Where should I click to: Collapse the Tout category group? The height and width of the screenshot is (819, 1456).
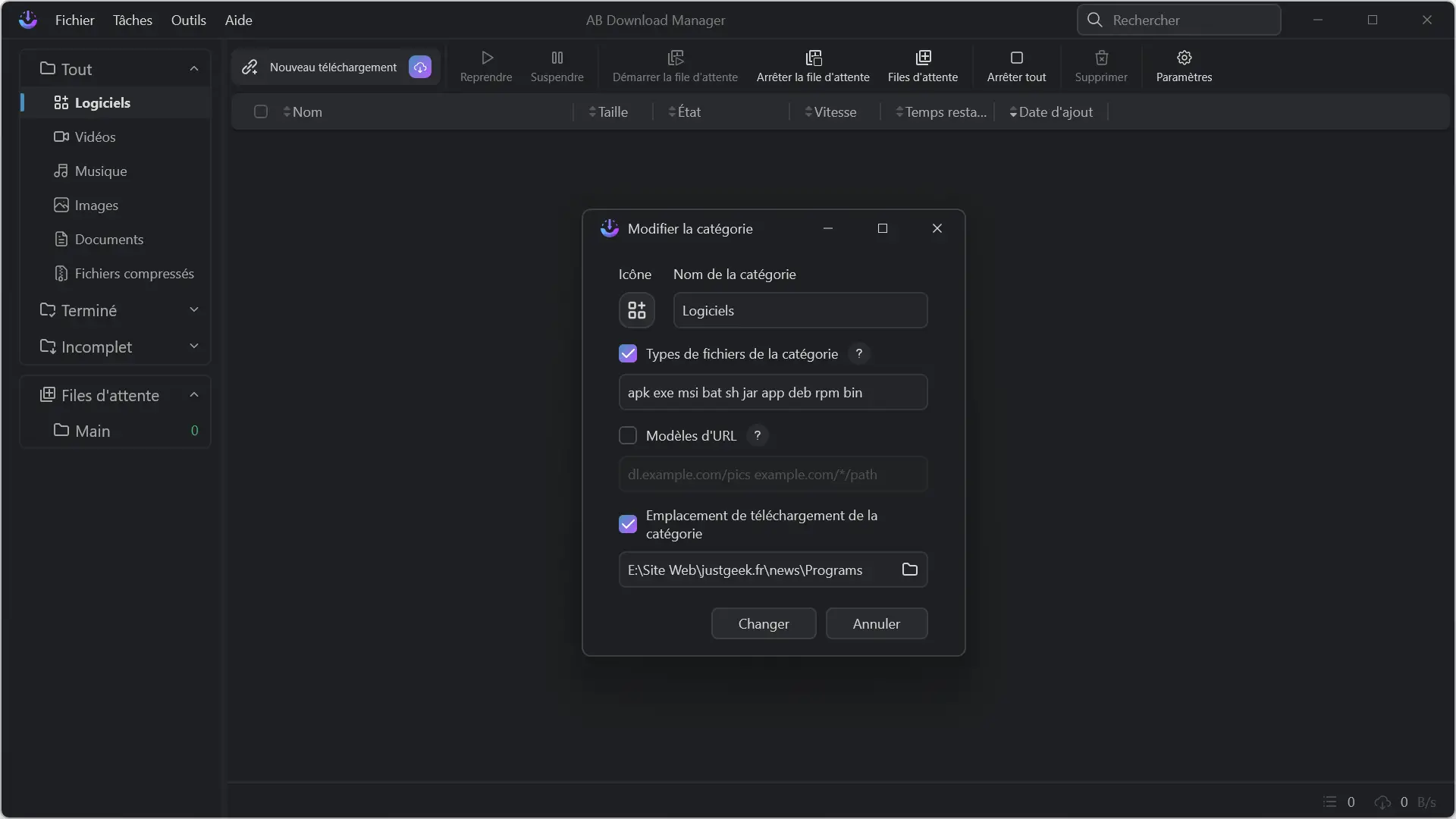[x=194, y=69]
